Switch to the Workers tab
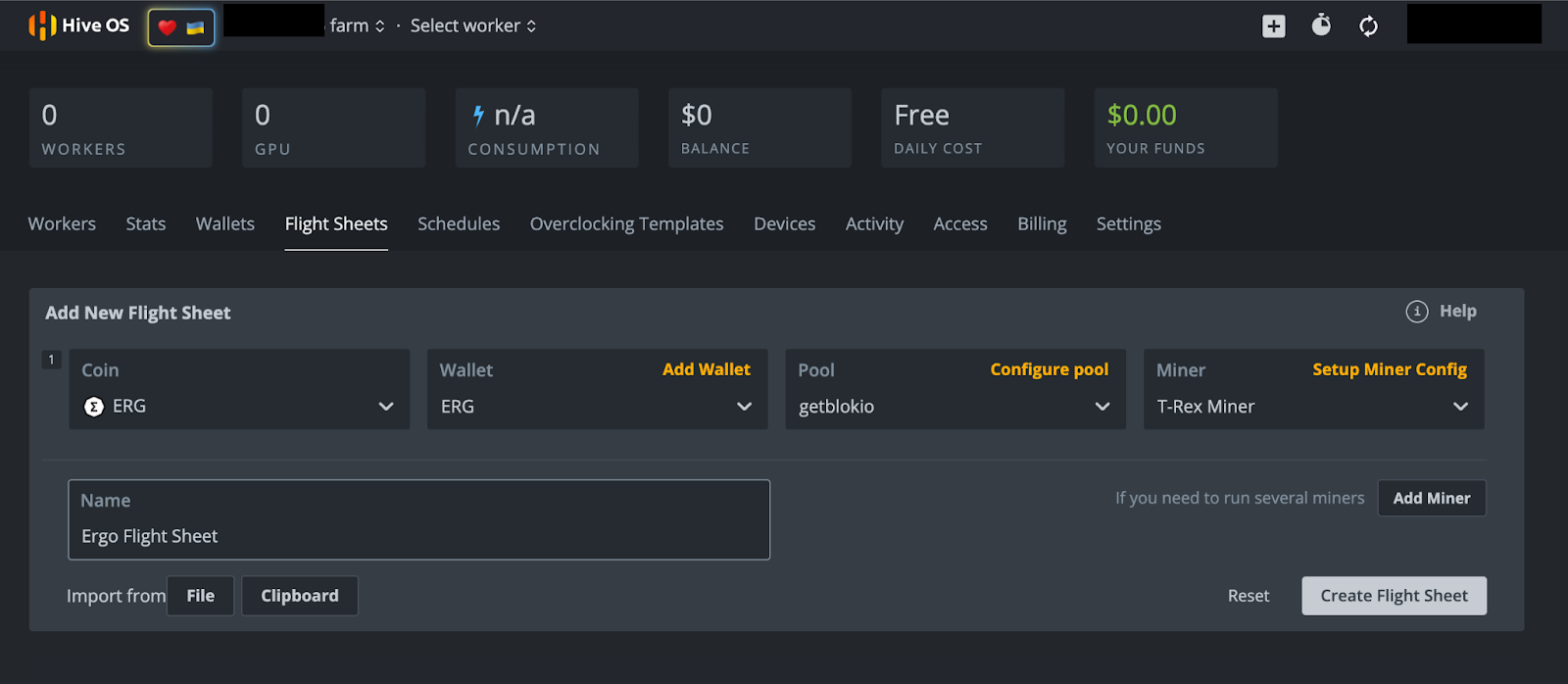Screen dimensions: 1568x684 (62, 223)
